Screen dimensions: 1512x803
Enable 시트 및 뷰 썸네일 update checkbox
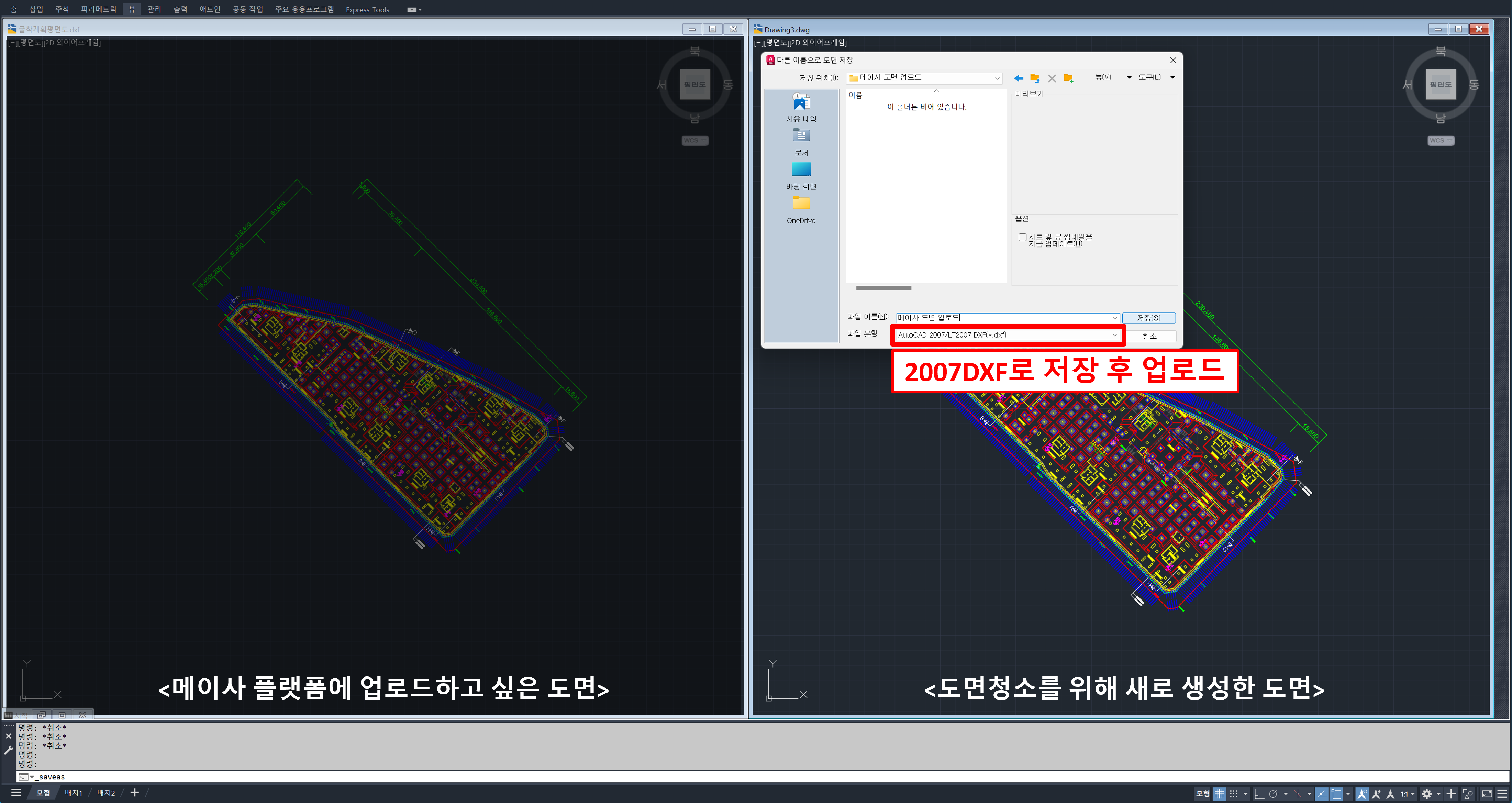1022,237
